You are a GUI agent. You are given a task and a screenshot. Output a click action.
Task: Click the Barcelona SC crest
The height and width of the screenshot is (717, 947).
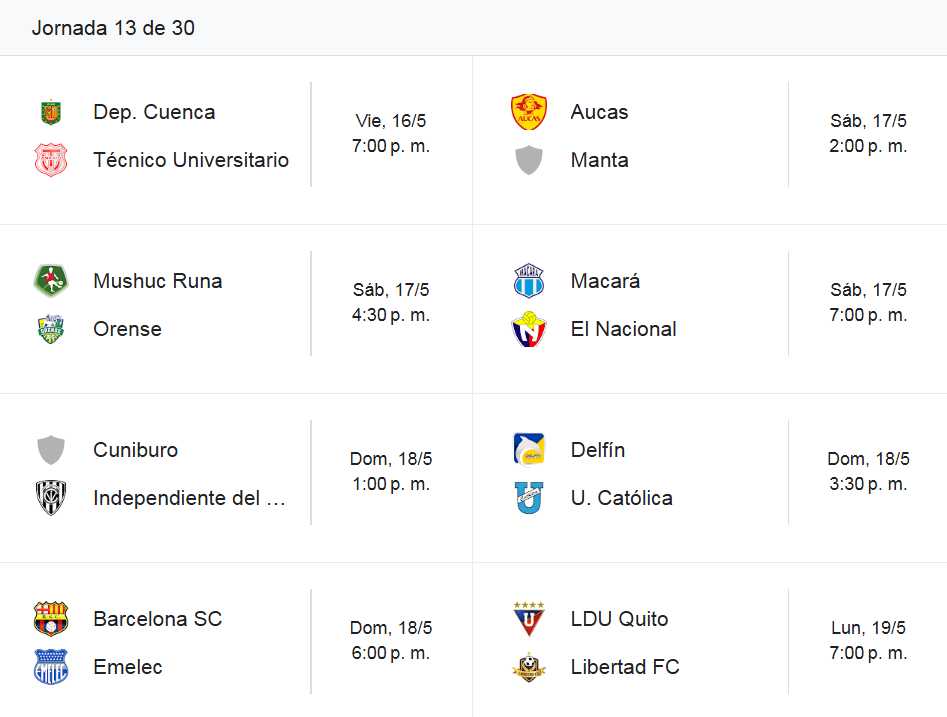51,619
